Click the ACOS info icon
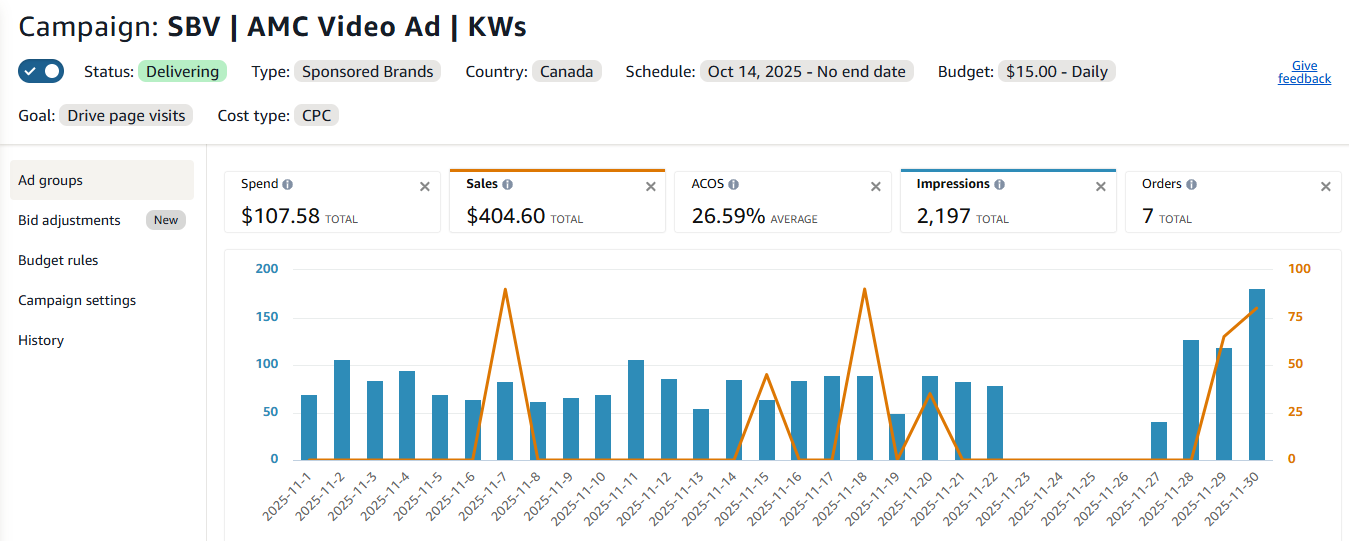 (x=733, y=185)
